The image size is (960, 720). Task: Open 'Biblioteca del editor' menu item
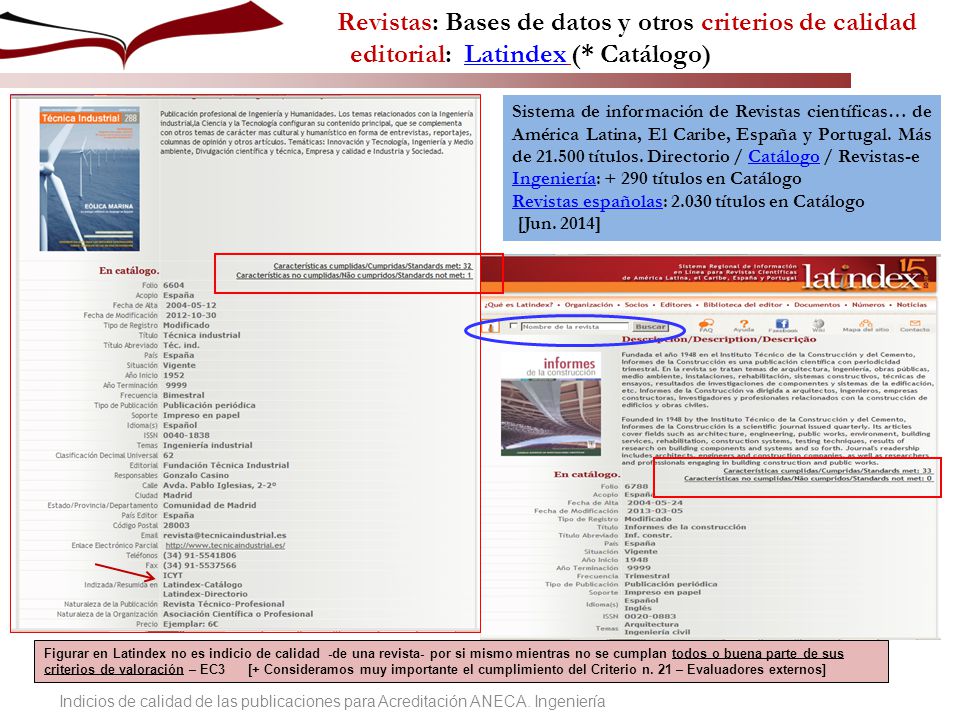tap(743, 304)
